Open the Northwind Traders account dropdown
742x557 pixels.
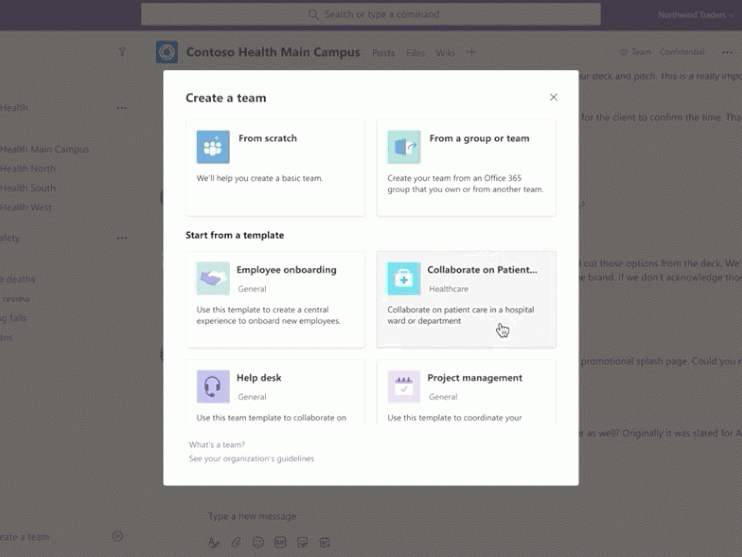[696, 15]
